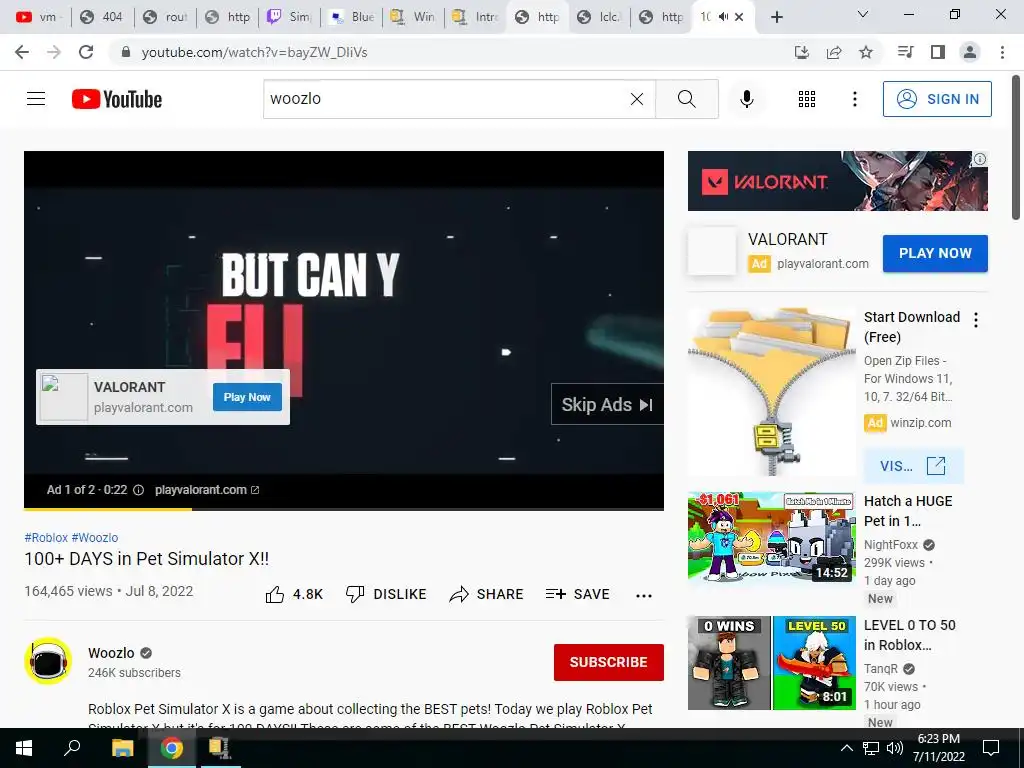The height and width of the screenshot is (768, 1024).
Task: Start voice search with microphone icon
Action: 746,99
